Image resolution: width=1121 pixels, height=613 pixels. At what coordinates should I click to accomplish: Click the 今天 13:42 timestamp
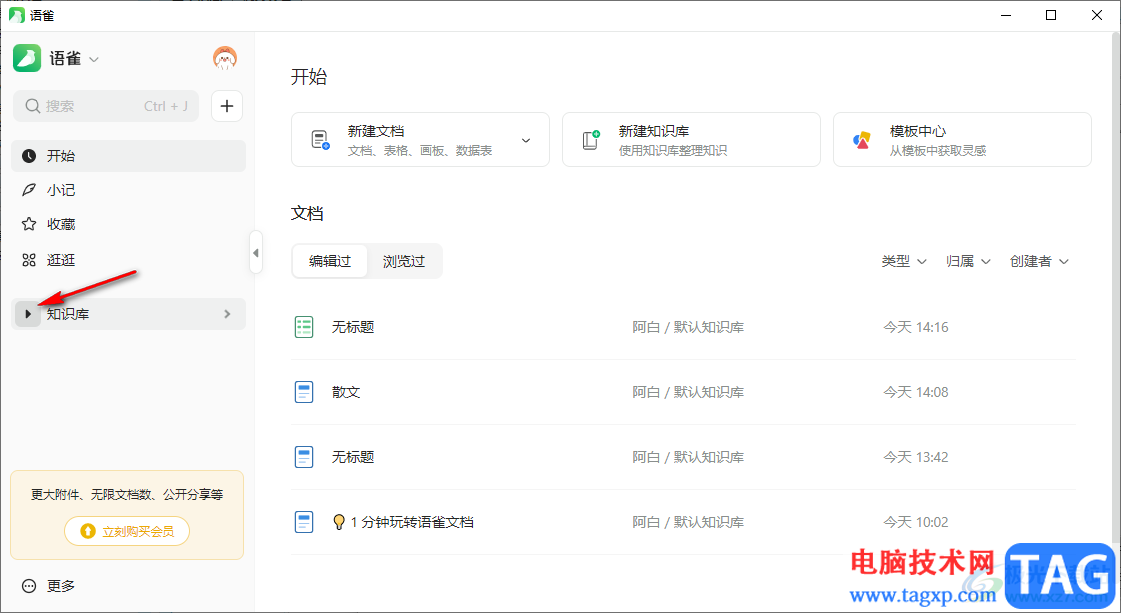click(916, 457)
